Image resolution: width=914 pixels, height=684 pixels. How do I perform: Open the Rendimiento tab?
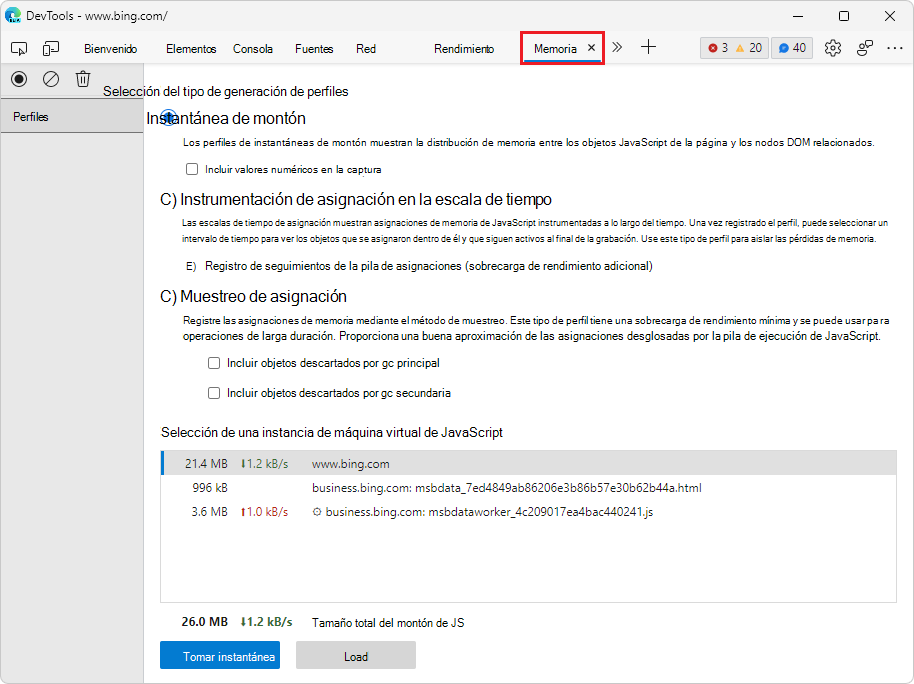(x=464, y=49)
